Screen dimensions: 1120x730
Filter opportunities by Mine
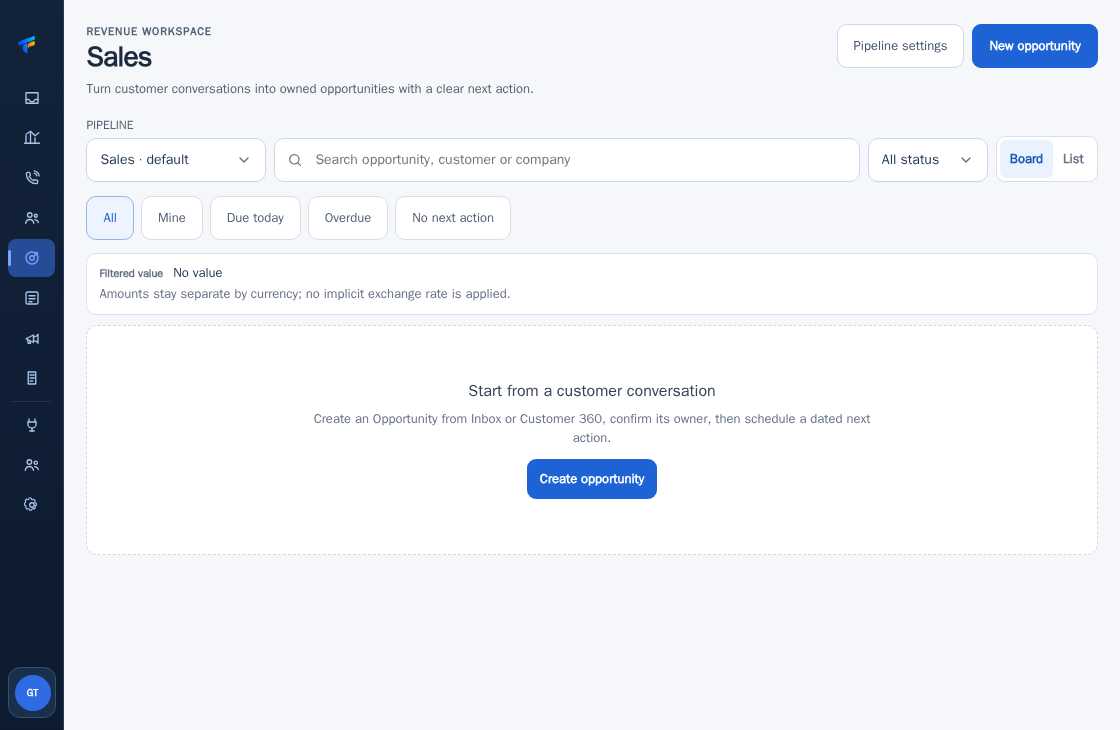point(171,218)
